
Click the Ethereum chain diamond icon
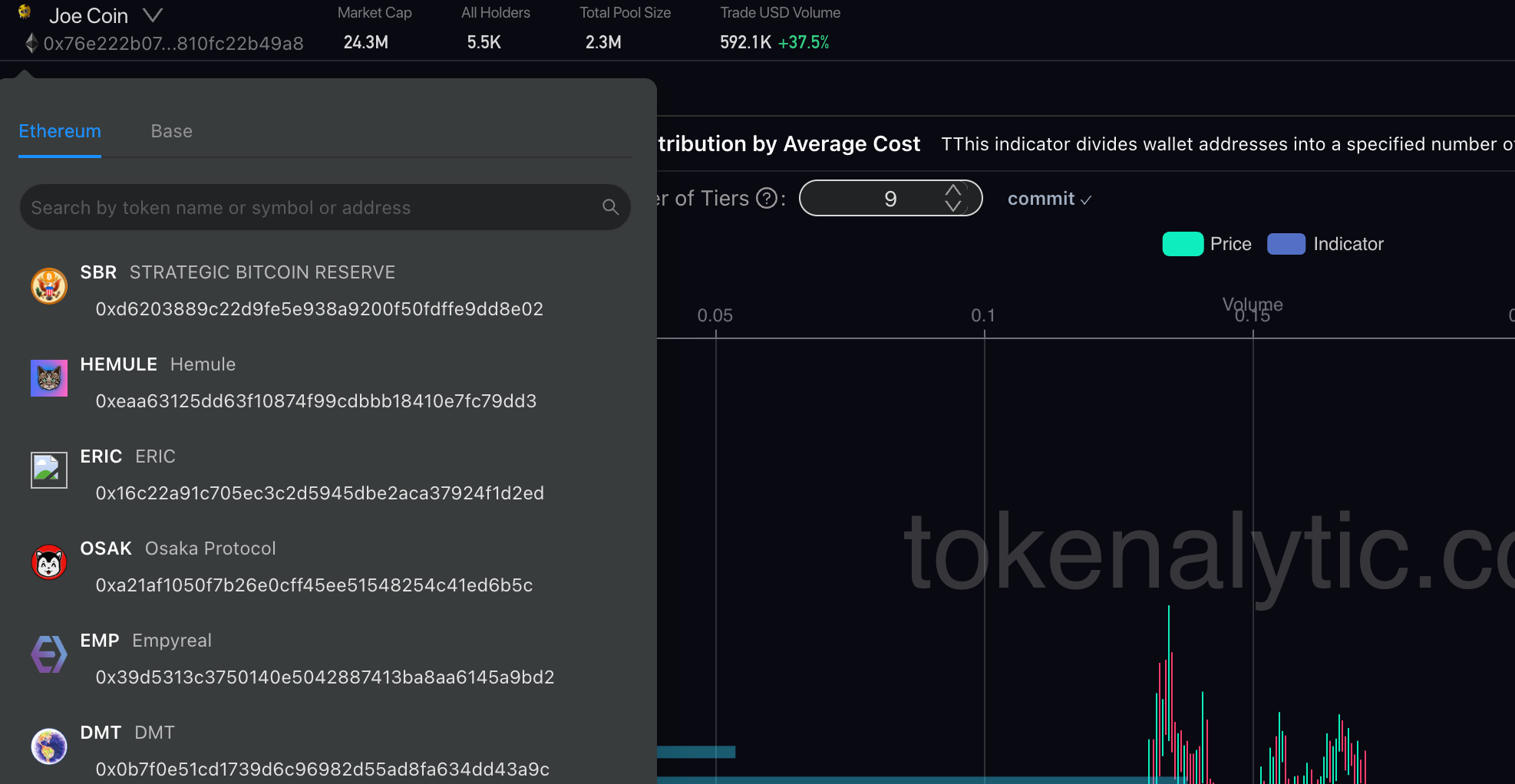click(31, 43)
